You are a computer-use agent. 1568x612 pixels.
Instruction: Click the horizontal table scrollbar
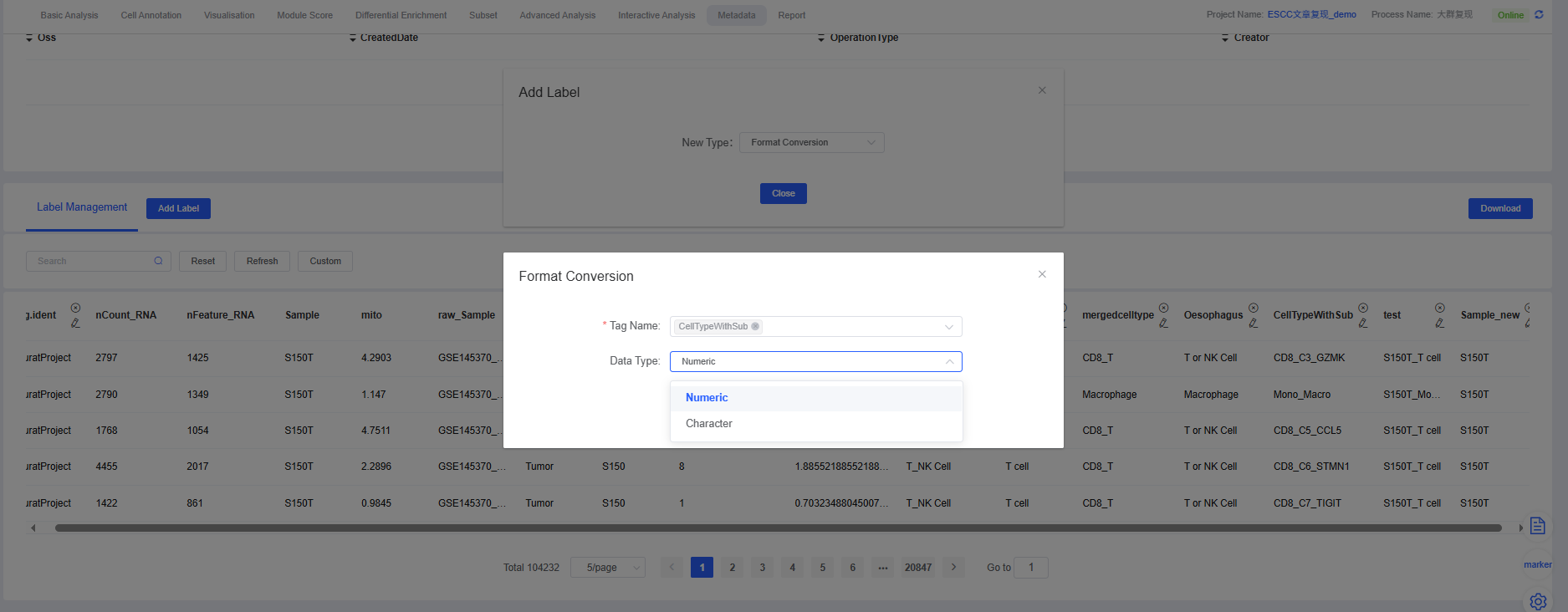click(778, 528)
